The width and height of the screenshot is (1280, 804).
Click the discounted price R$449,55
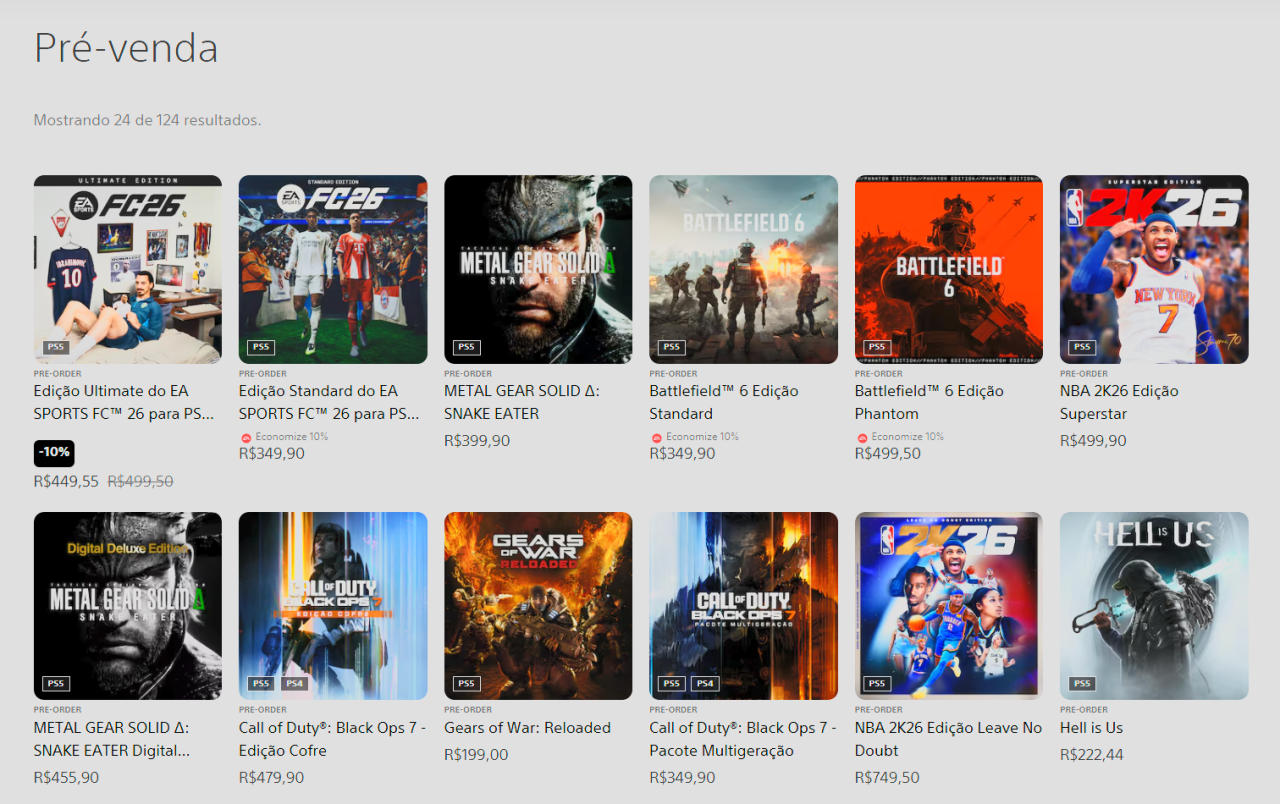point(66,481)
